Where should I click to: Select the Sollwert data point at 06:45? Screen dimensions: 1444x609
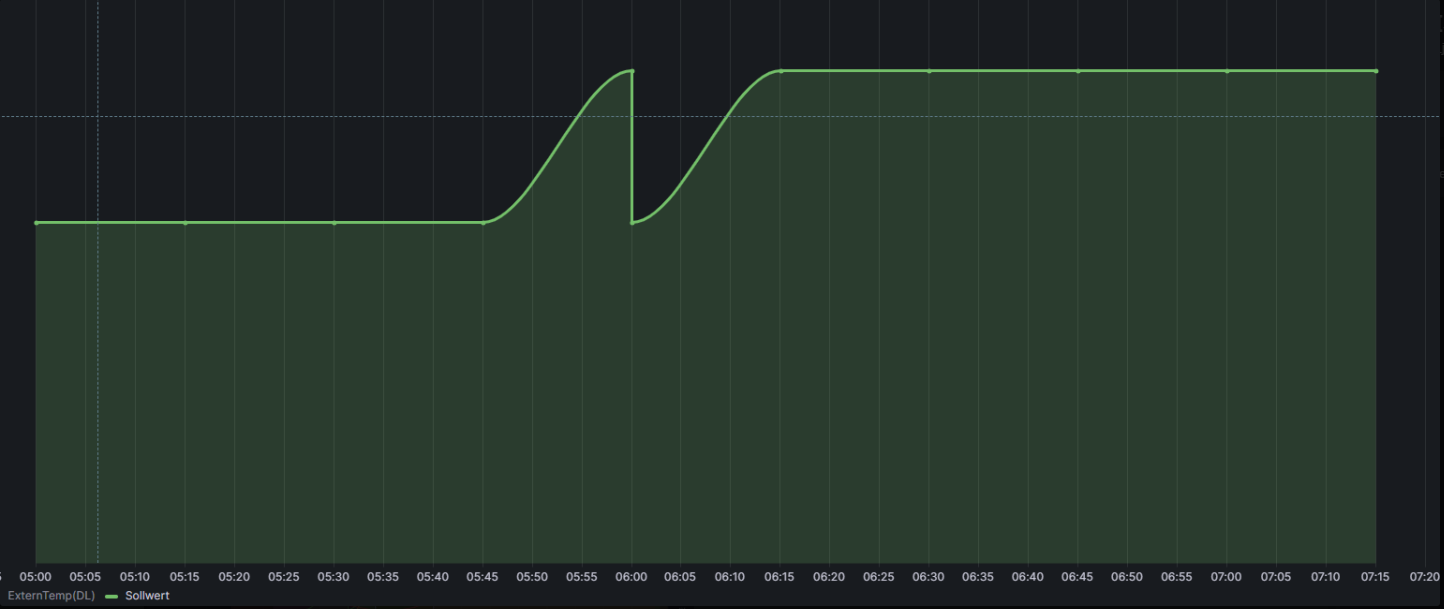pos(1078,71)
